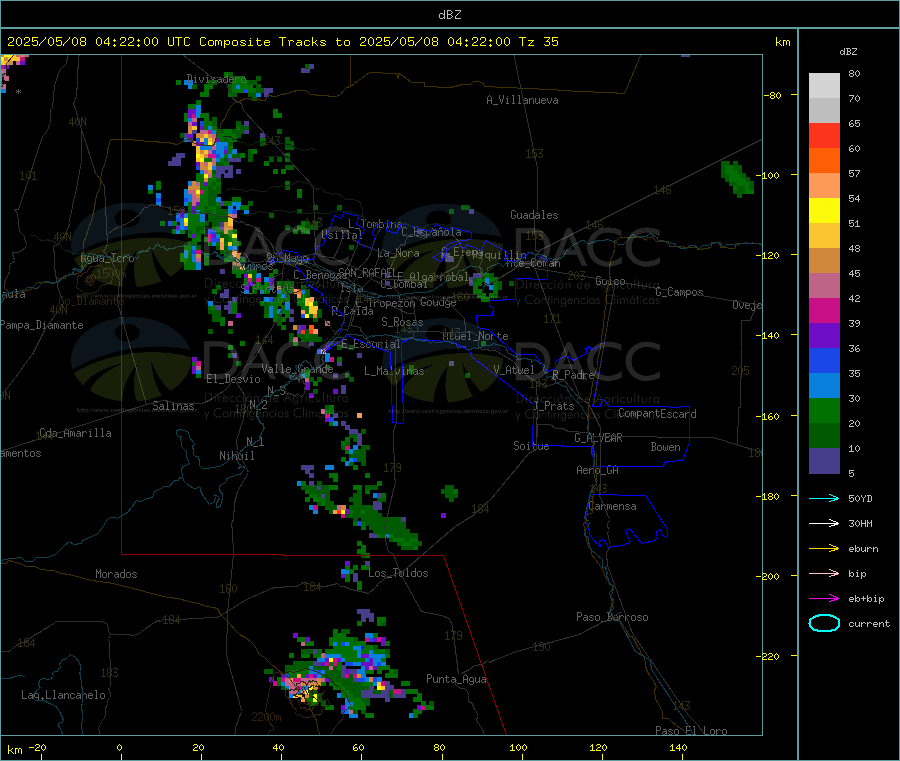Click the pink bip arrow icon
The width and height of the screenshot is (900, 761).
click(824, 573)
